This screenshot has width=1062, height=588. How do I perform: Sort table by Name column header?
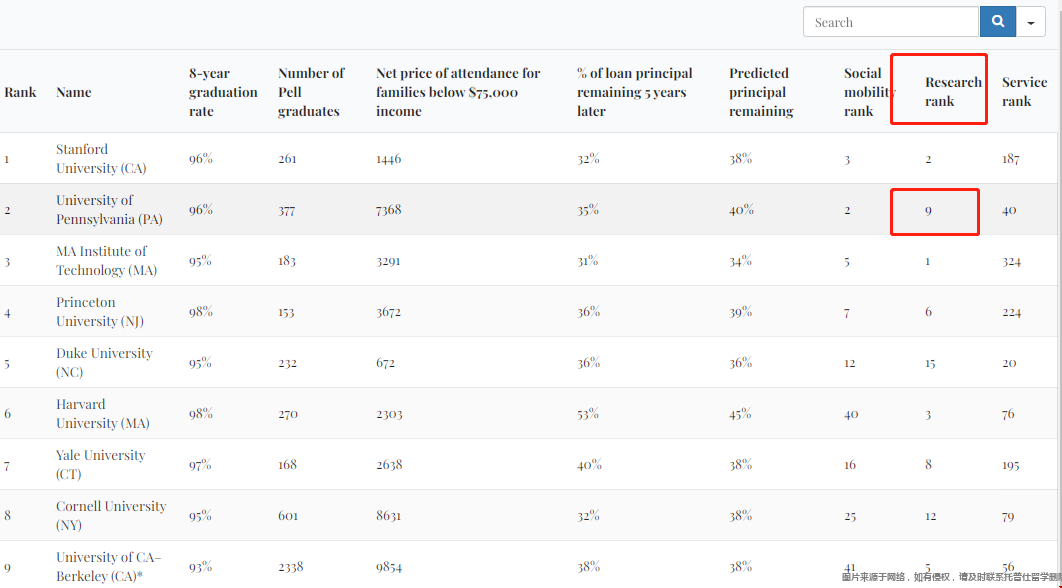(74, 92)
